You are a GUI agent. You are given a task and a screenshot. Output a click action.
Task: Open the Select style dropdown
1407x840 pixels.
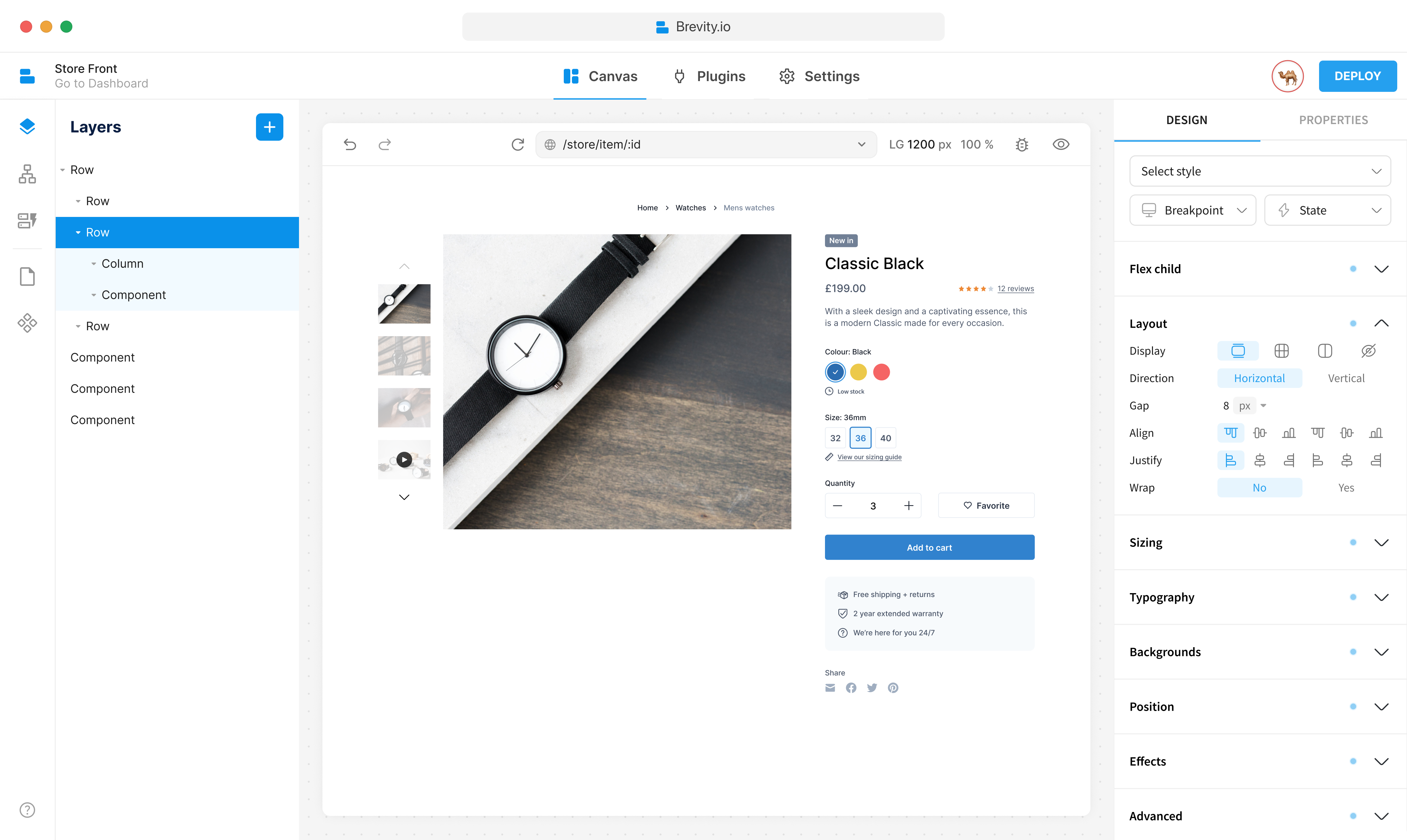1260,171
